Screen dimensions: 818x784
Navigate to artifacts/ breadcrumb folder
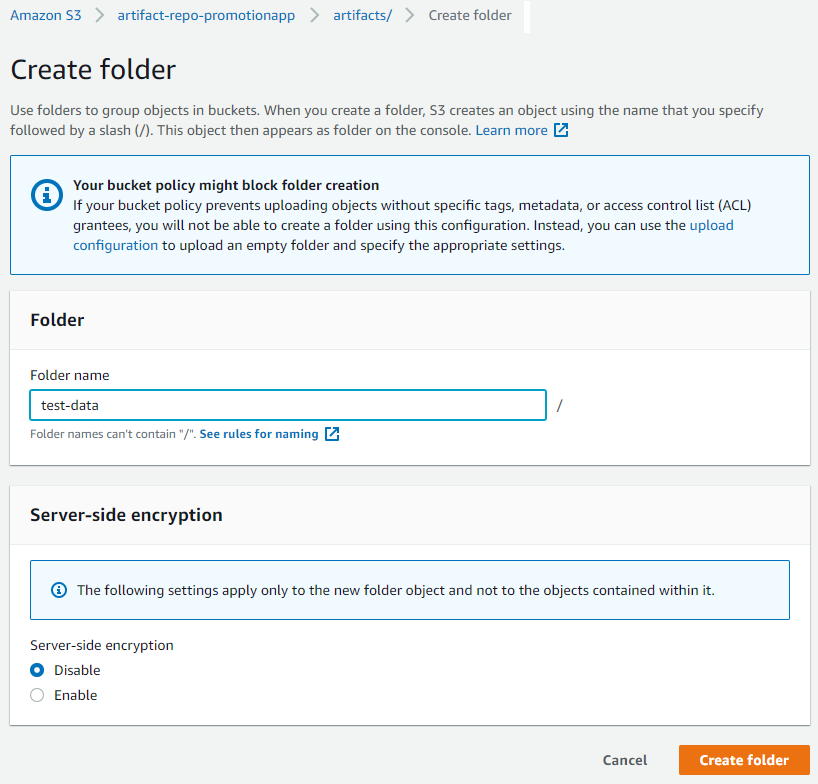pyautogui.click(x=363, y=16)
